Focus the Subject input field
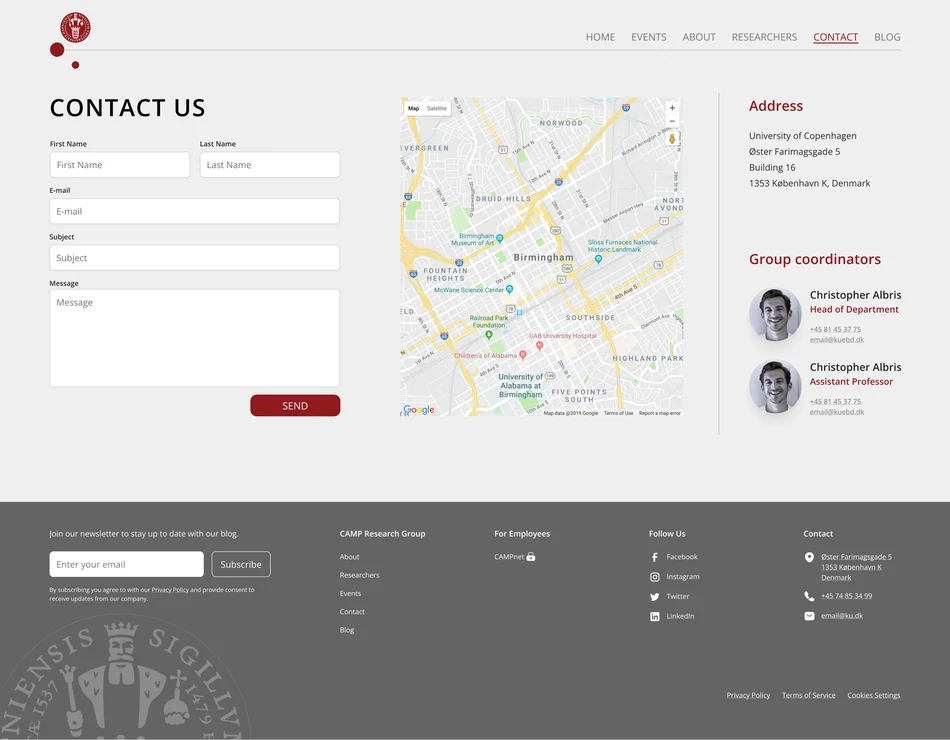Viewport: 950px width, 740px height. point(194,258)
